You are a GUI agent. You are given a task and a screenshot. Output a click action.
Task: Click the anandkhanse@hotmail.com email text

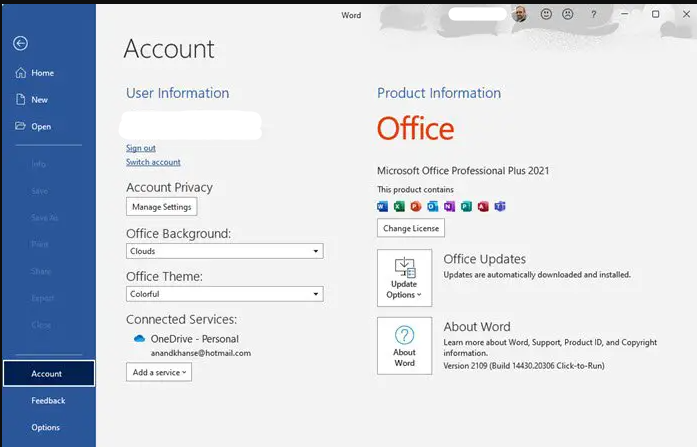click(200, 353)
